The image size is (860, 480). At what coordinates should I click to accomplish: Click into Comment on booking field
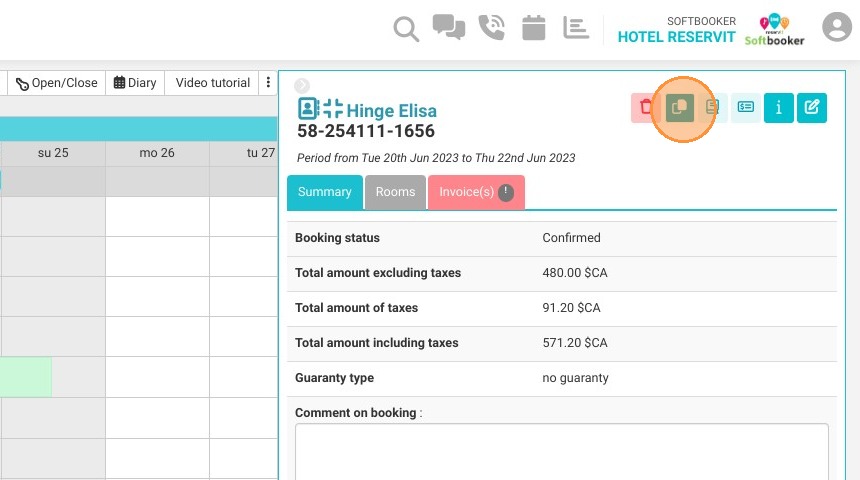click(x=562, y=451)
